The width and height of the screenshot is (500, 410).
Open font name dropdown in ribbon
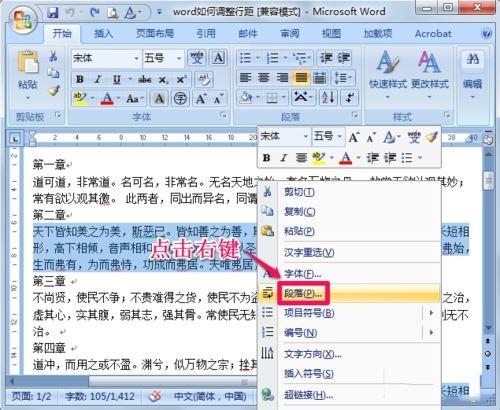coord(136,59)
